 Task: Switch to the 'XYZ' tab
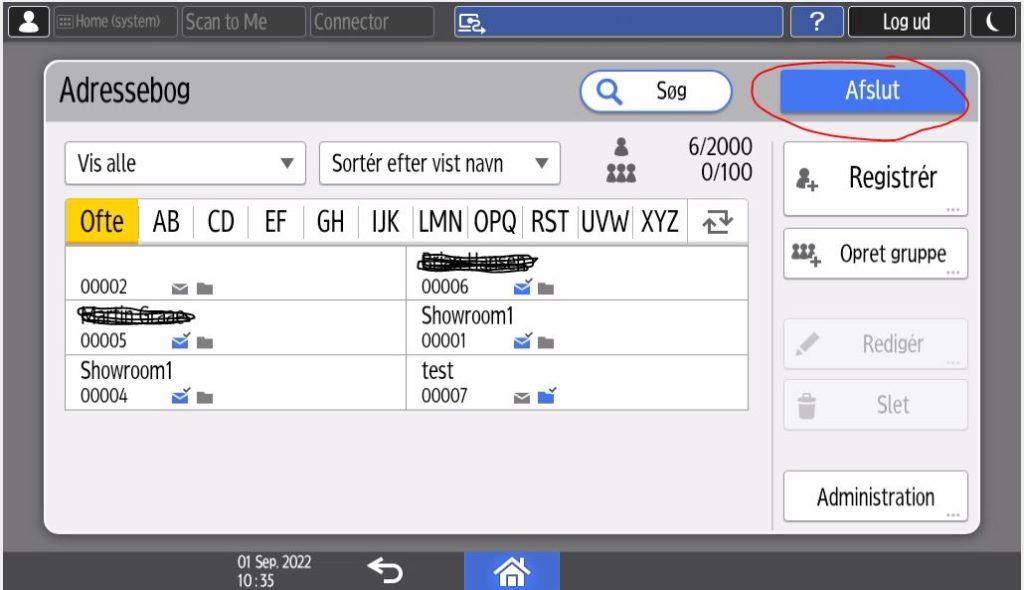click(x=659, y=222)
